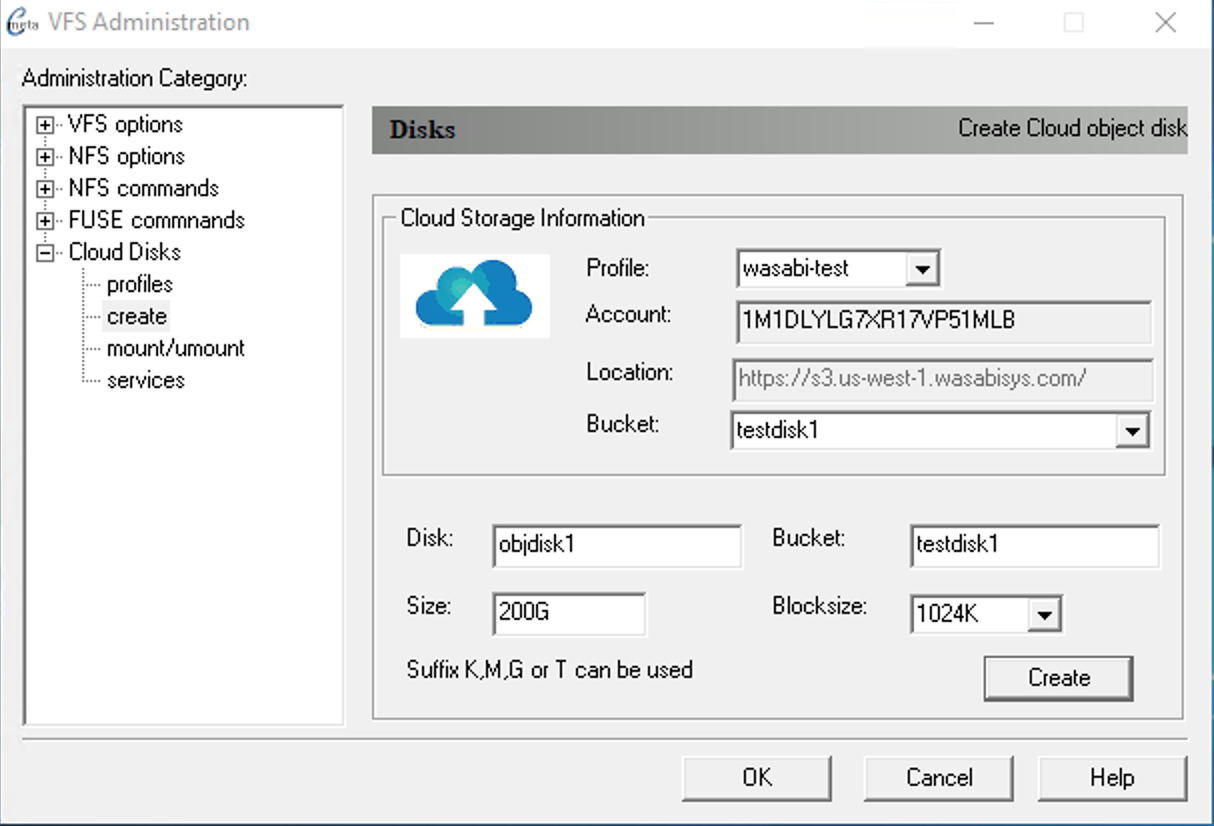Select the create tree item
This screenshot has width=1214, height=826.
(137, 317)
